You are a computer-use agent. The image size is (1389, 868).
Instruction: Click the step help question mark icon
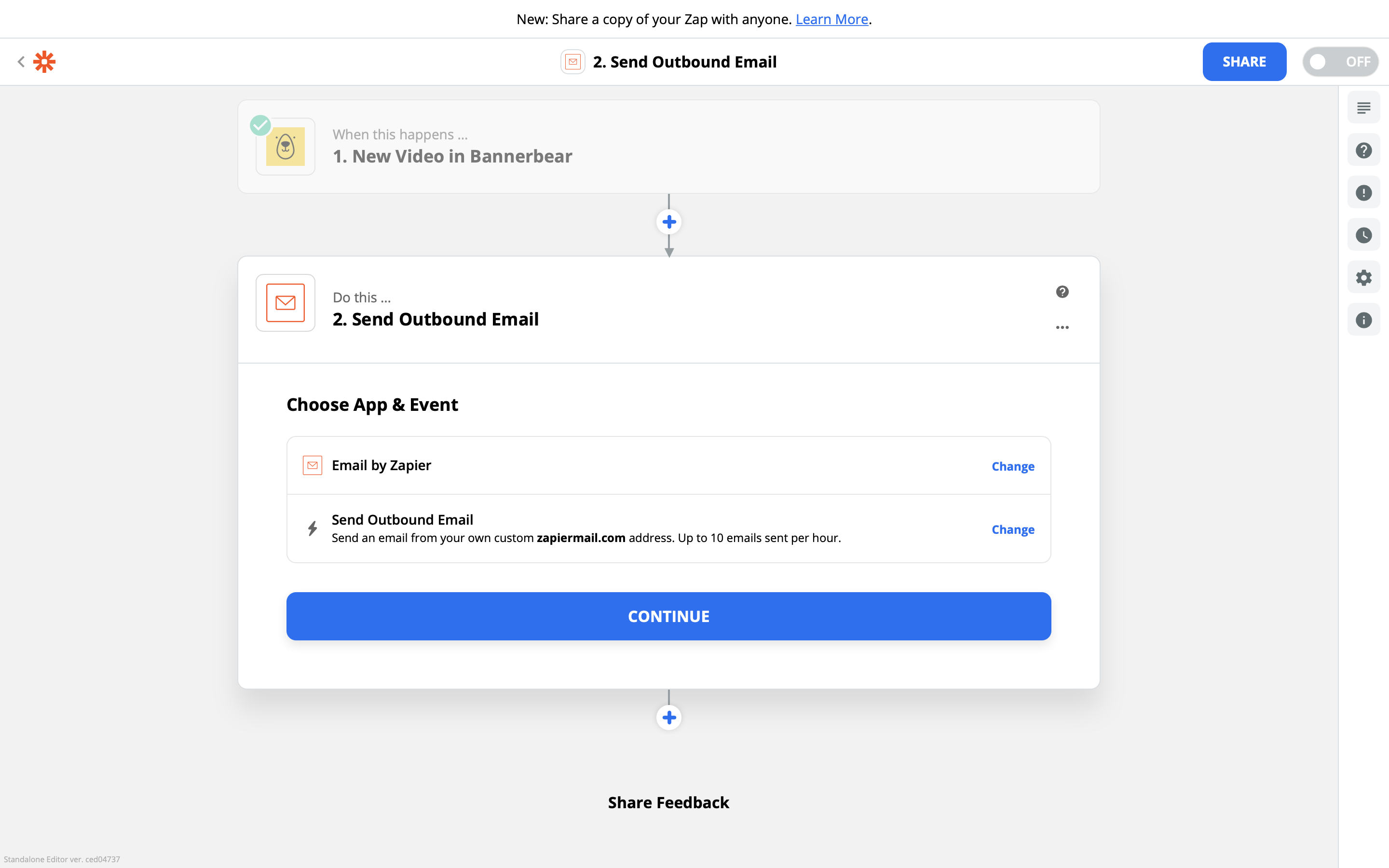pos(1062,292)
